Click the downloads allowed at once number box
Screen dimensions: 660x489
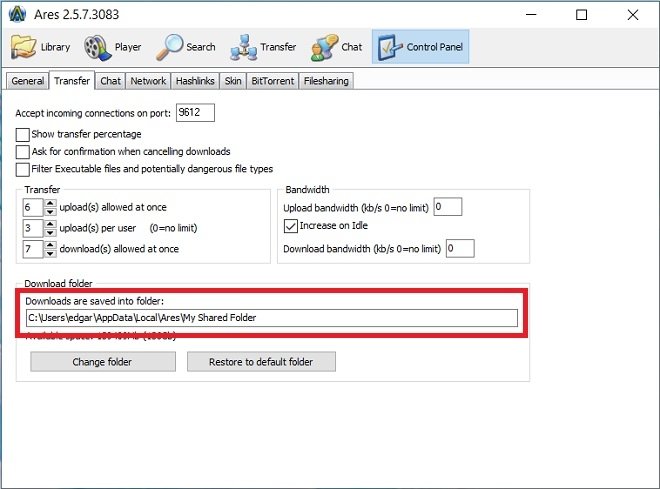(x=33, y=249)
